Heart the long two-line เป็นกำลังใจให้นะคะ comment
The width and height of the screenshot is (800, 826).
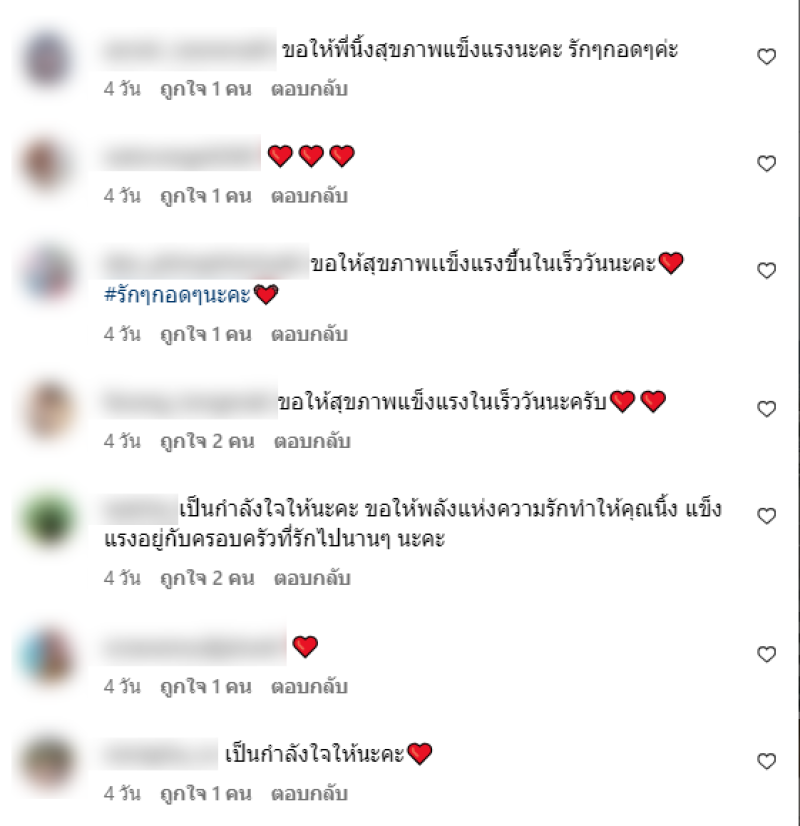(766, 516)
